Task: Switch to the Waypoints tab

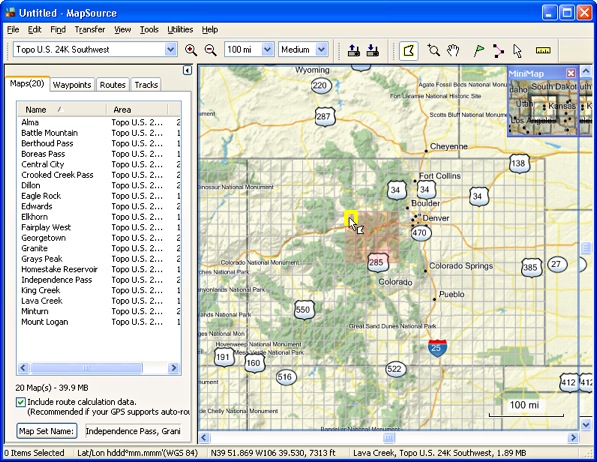Action: (72, 85)
